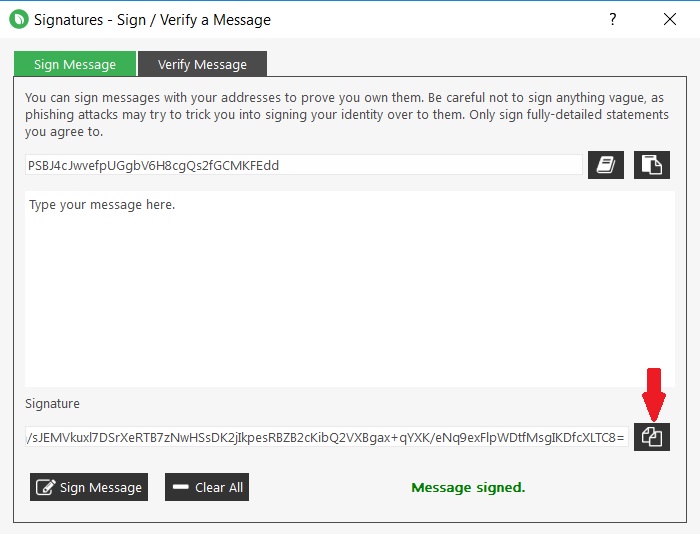Click the question mark help button
The height and width of the screenshot is (534, 700).
[x=613, y=19]
